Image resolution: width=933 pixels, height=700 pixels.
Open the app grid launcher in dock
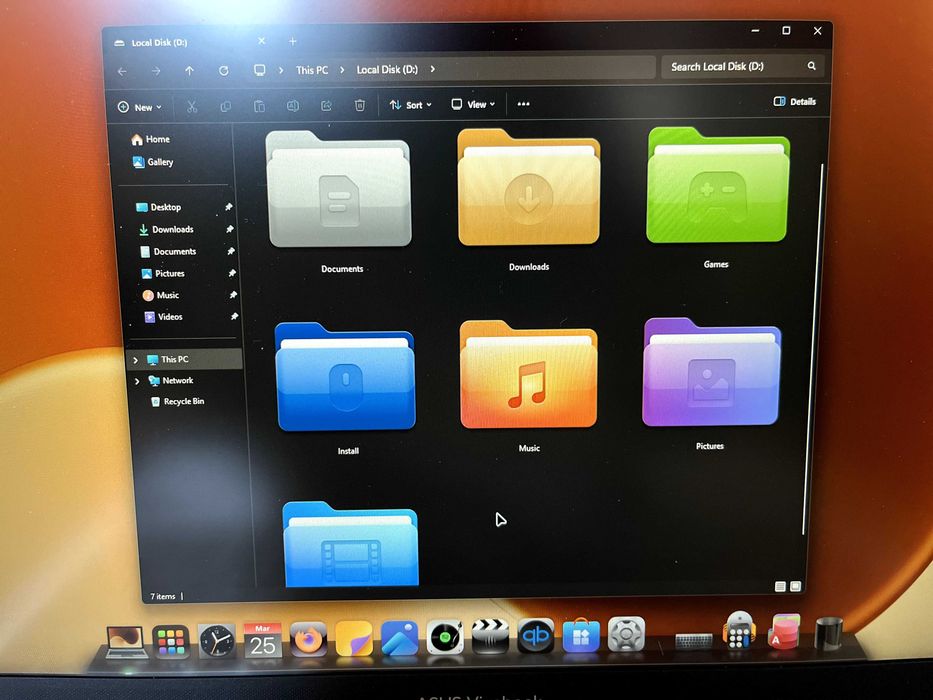click(171, 642)
